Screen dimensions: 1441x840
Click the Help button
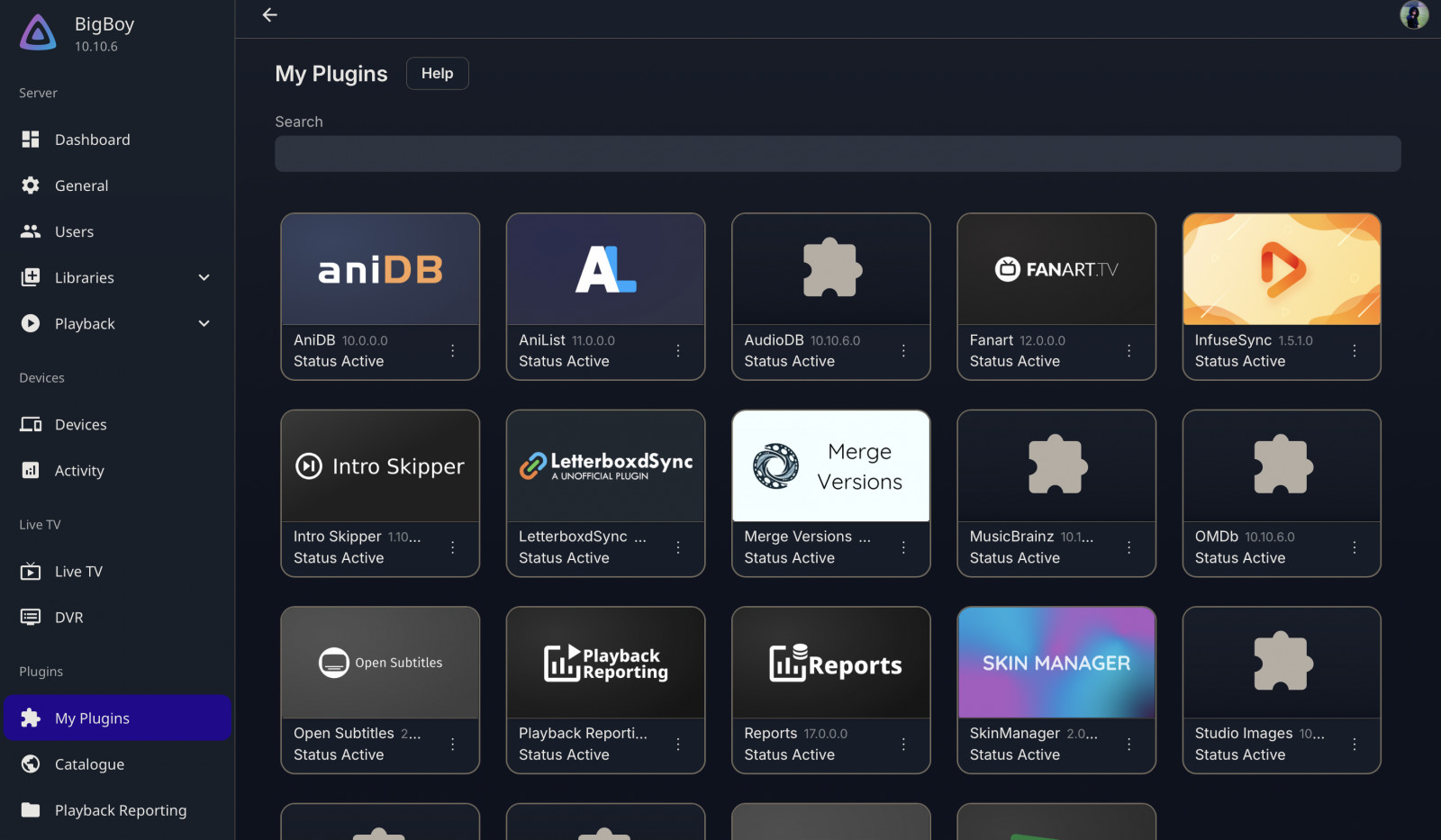pos(437,74)
